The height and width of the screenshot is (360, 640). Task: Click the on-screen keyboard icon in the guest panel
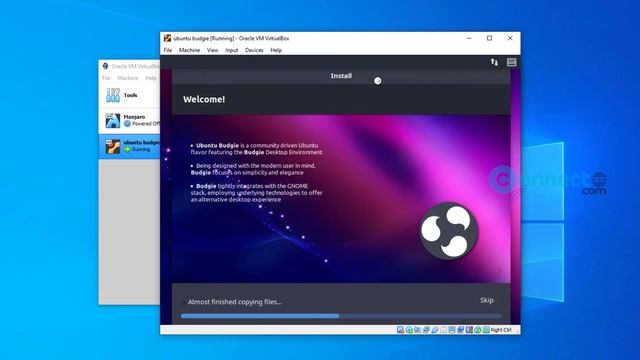click(511, 62)
